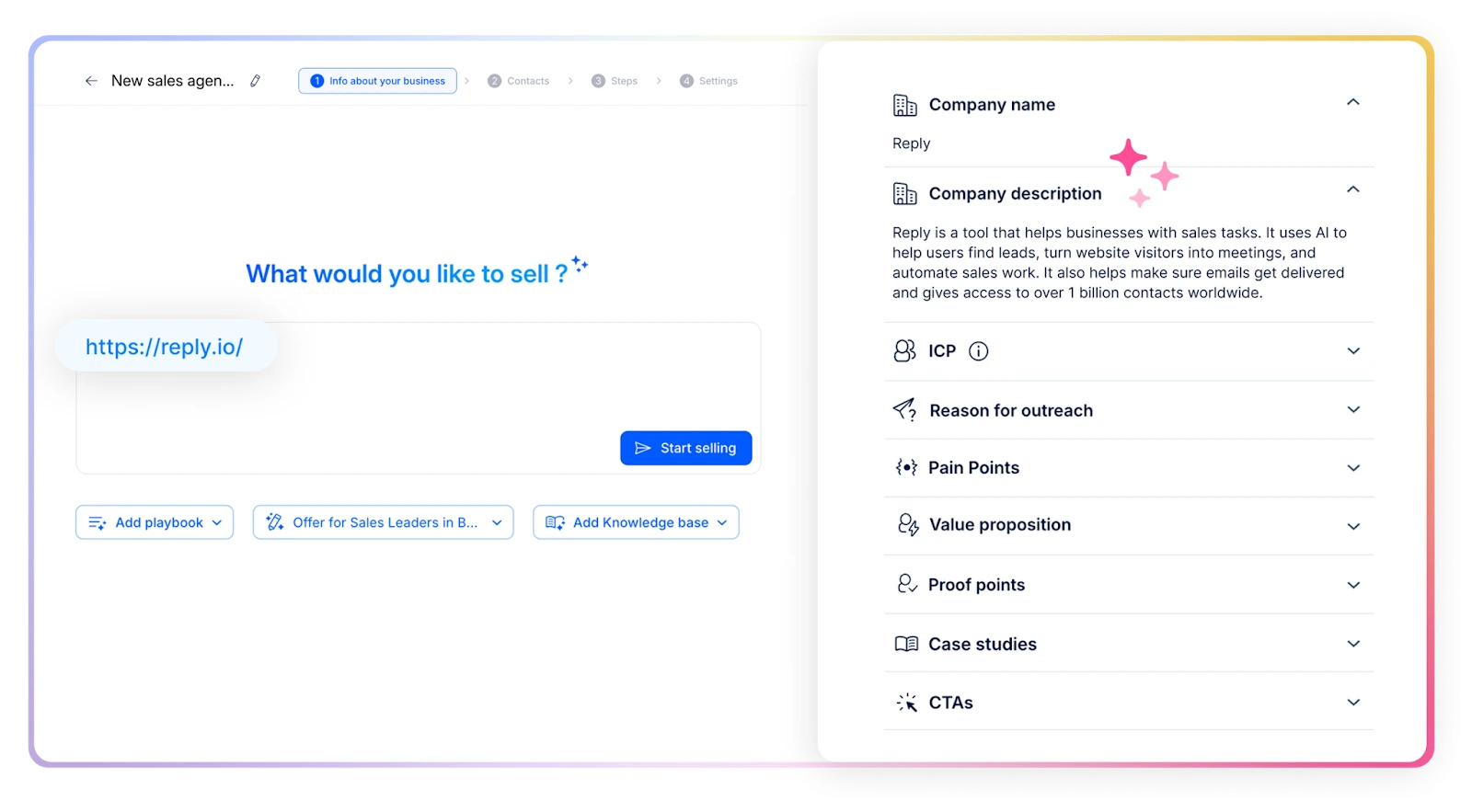Click the 'CTAs' label
1472x812 pixels.
pos(950,703)
